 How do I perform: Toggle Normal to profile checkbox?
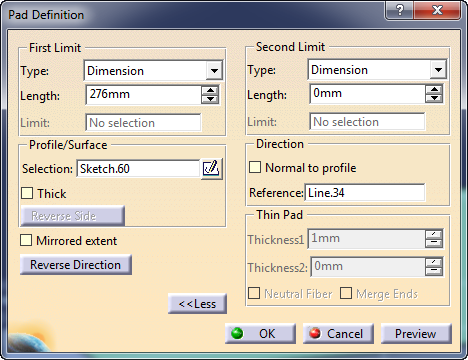pos(255,167)
